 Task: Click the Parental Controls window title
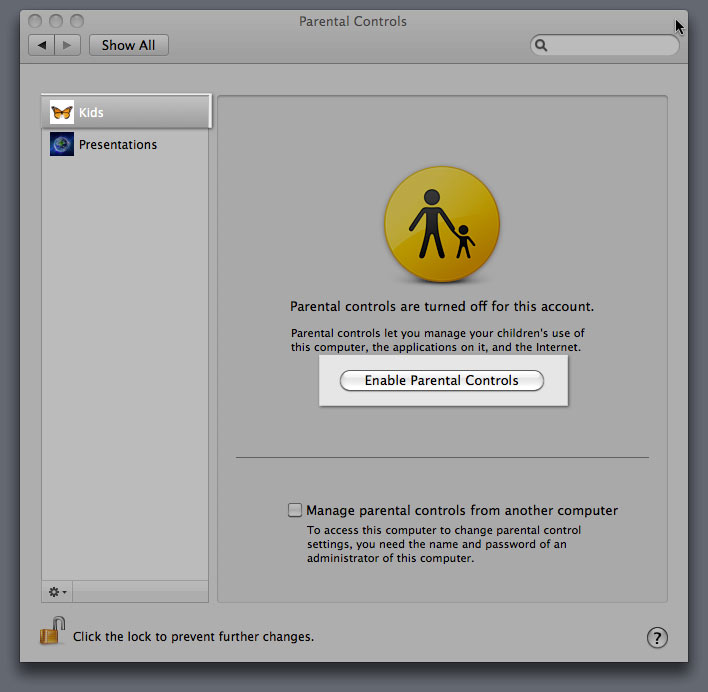(x=353, y=21)
